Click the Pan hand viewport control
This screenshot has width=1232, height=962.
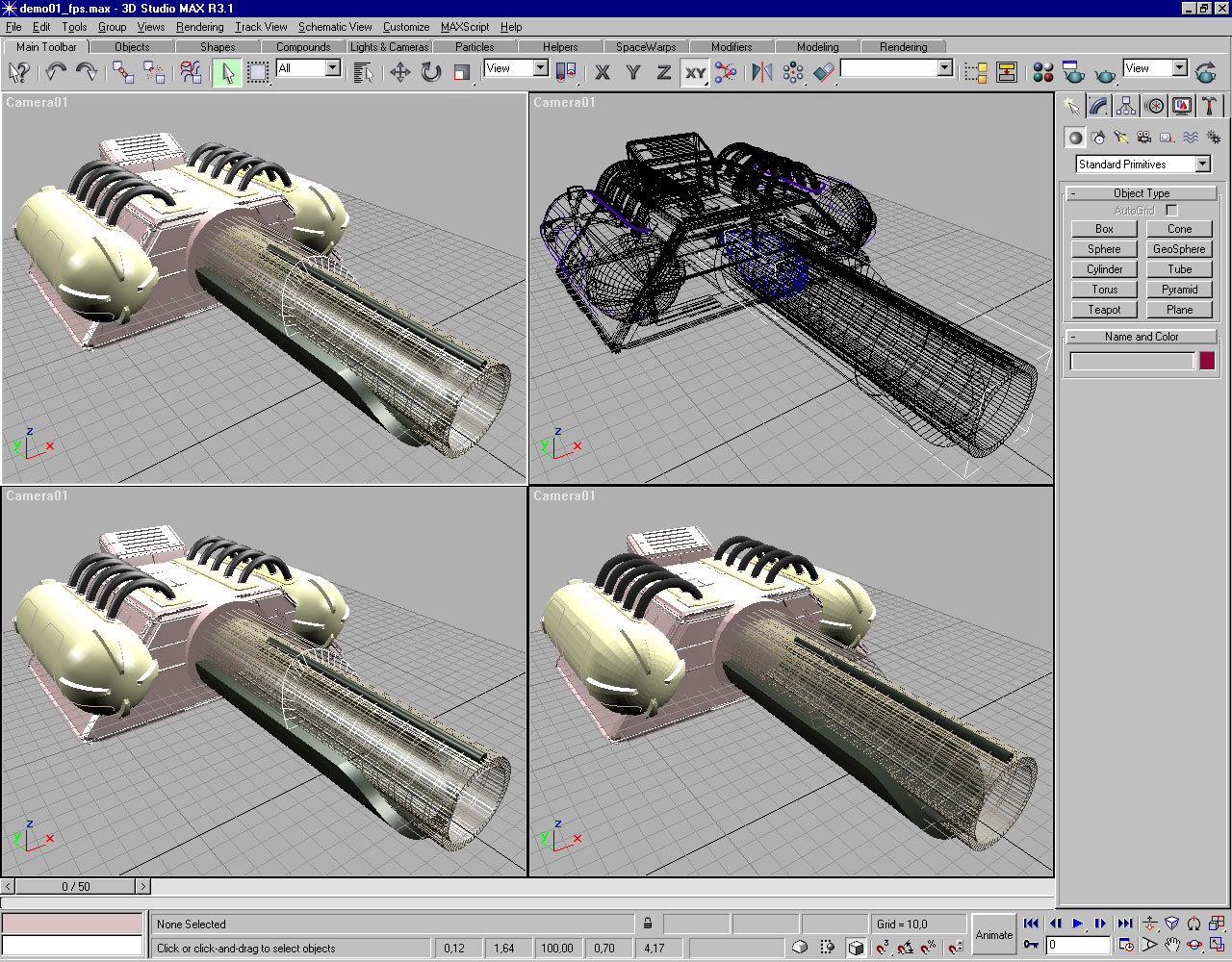pos(1171,945)
